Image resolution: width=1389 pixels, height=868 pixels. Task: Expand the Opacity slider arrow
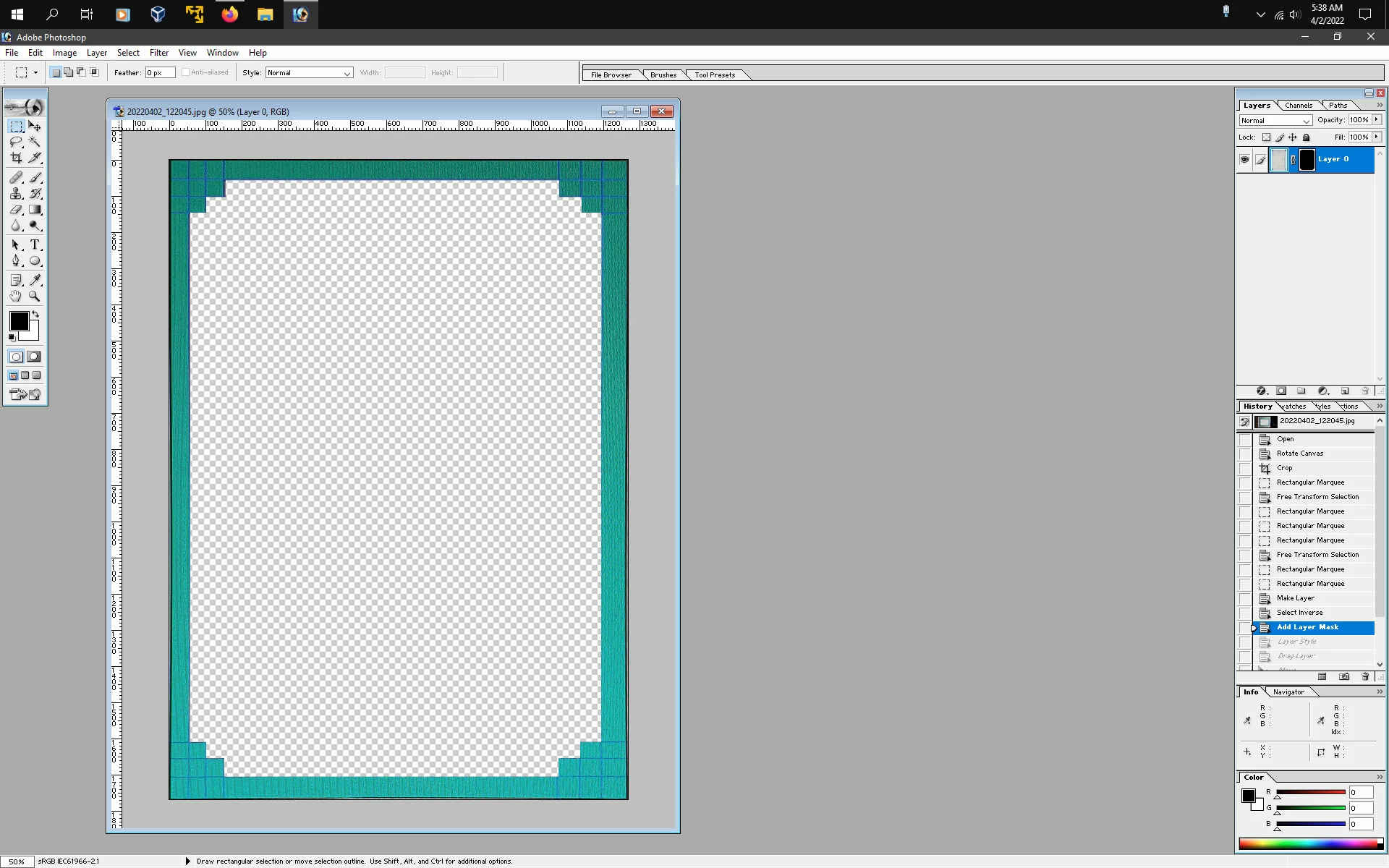pos(1376,120)
